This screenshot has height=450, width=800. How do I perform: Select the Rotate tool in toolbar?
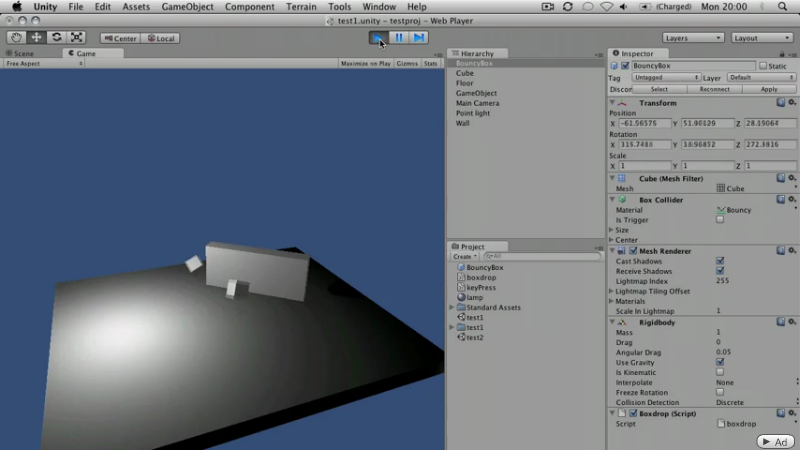56,38
